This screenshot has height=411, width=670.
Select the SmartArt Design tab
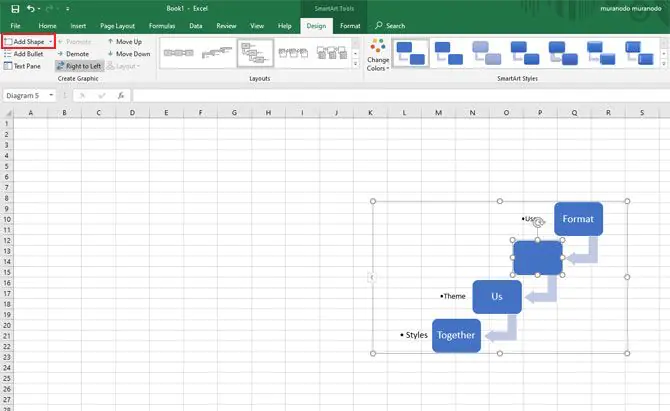(316, 26)
